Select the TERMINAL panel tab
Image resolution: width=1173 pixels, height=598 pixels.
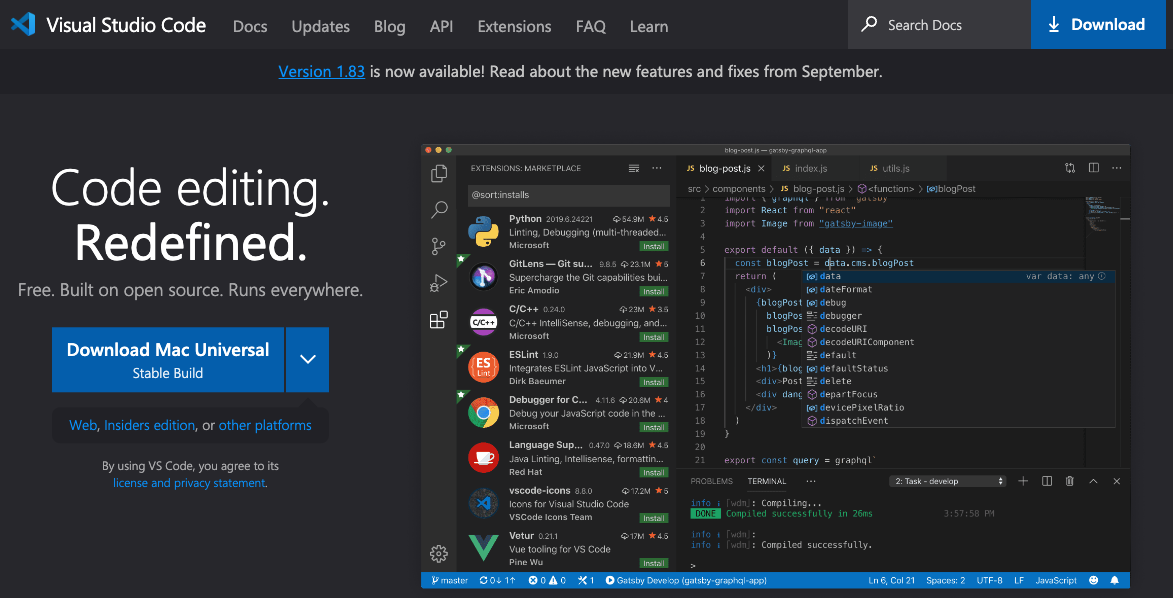tap(767, 481)
